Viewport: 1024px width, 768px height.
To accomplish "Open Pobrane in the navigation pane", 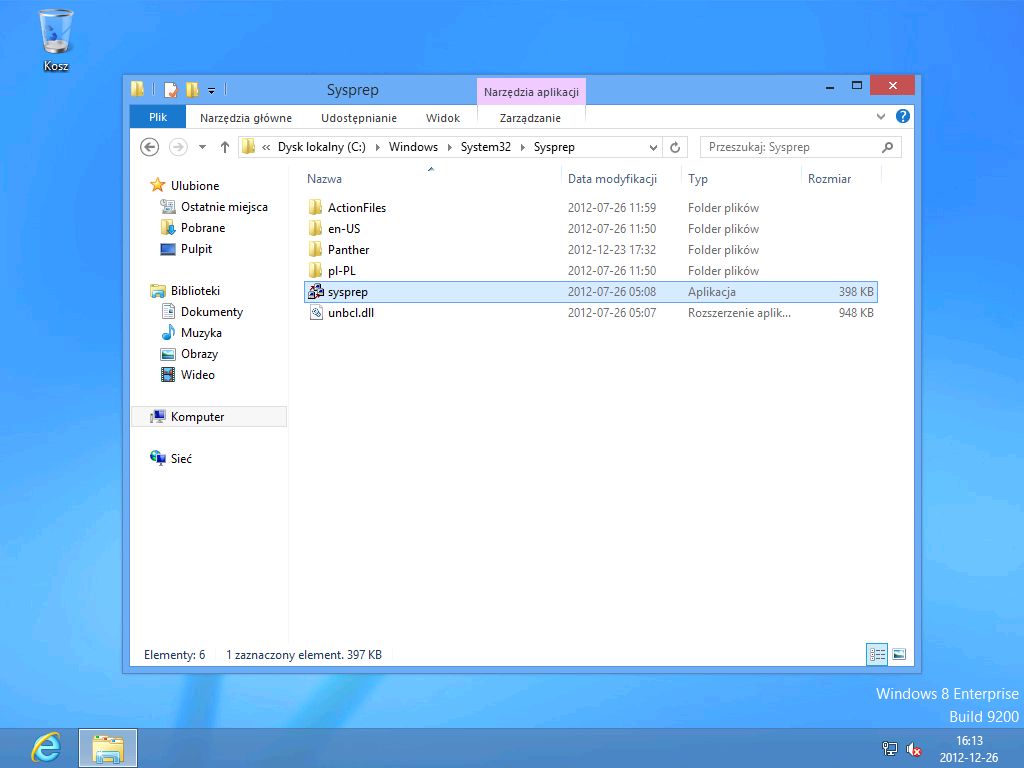I will pyautogui.click(x=202, y=228).
